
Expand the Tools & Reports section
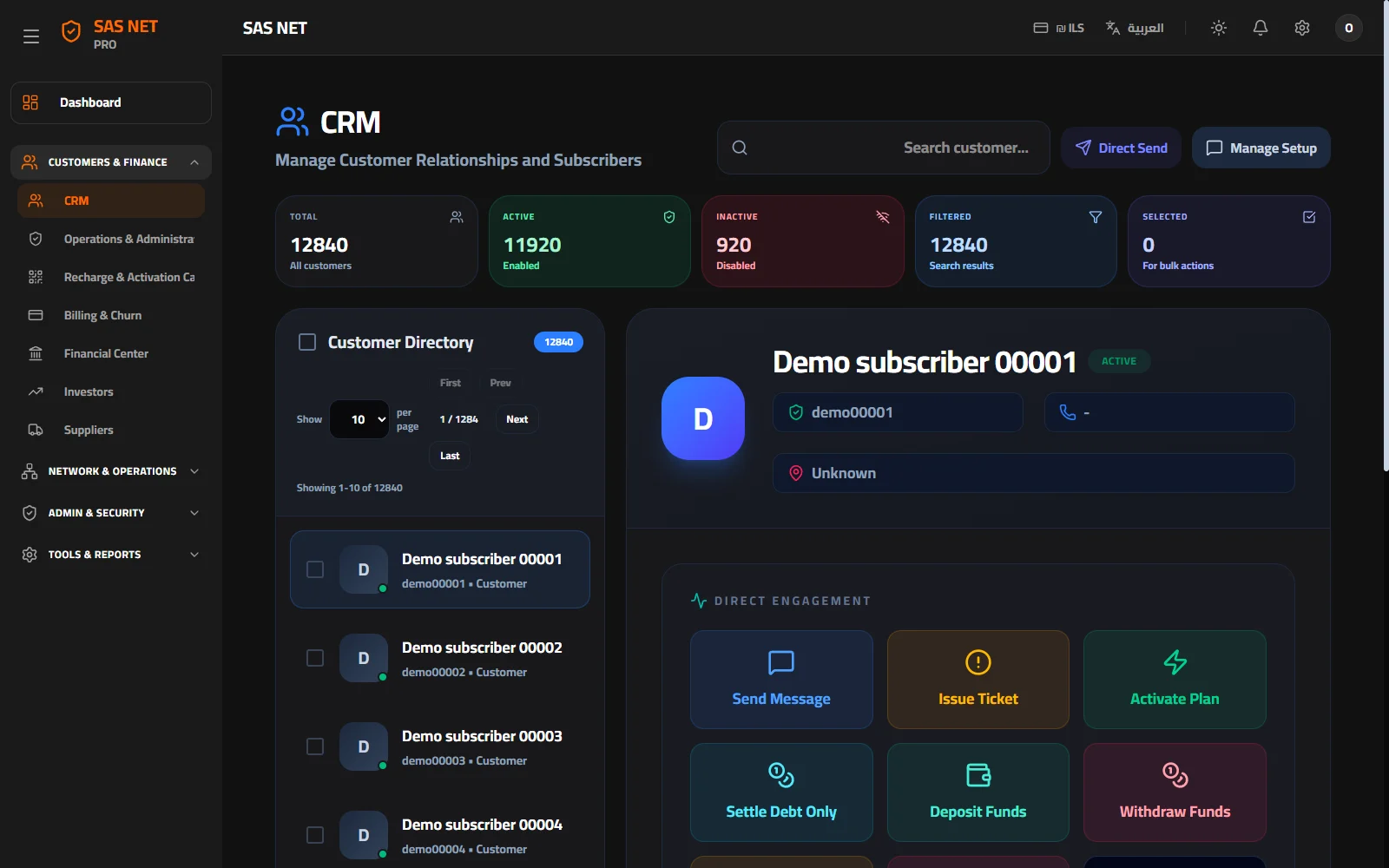pos(111,555)
